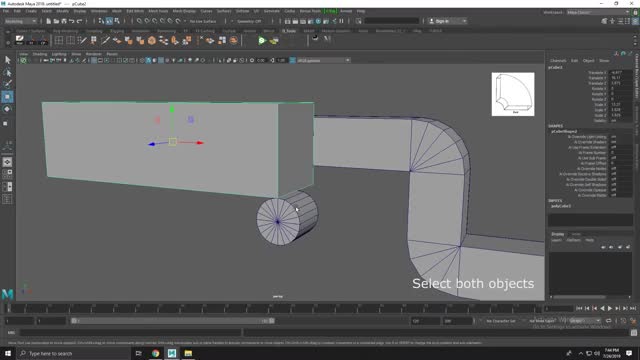Viewport: 640px width, 360px height.
Task: Select by hierarchy mode icon
Action: (101, 21)
